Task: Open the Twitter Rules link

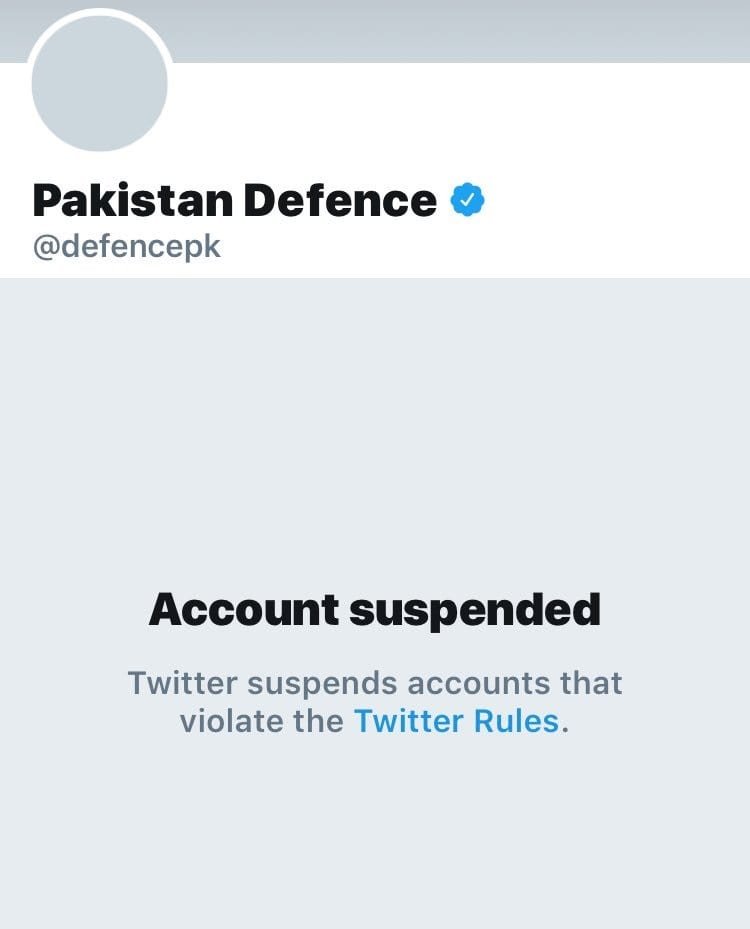Action: [x=456, y=721]
